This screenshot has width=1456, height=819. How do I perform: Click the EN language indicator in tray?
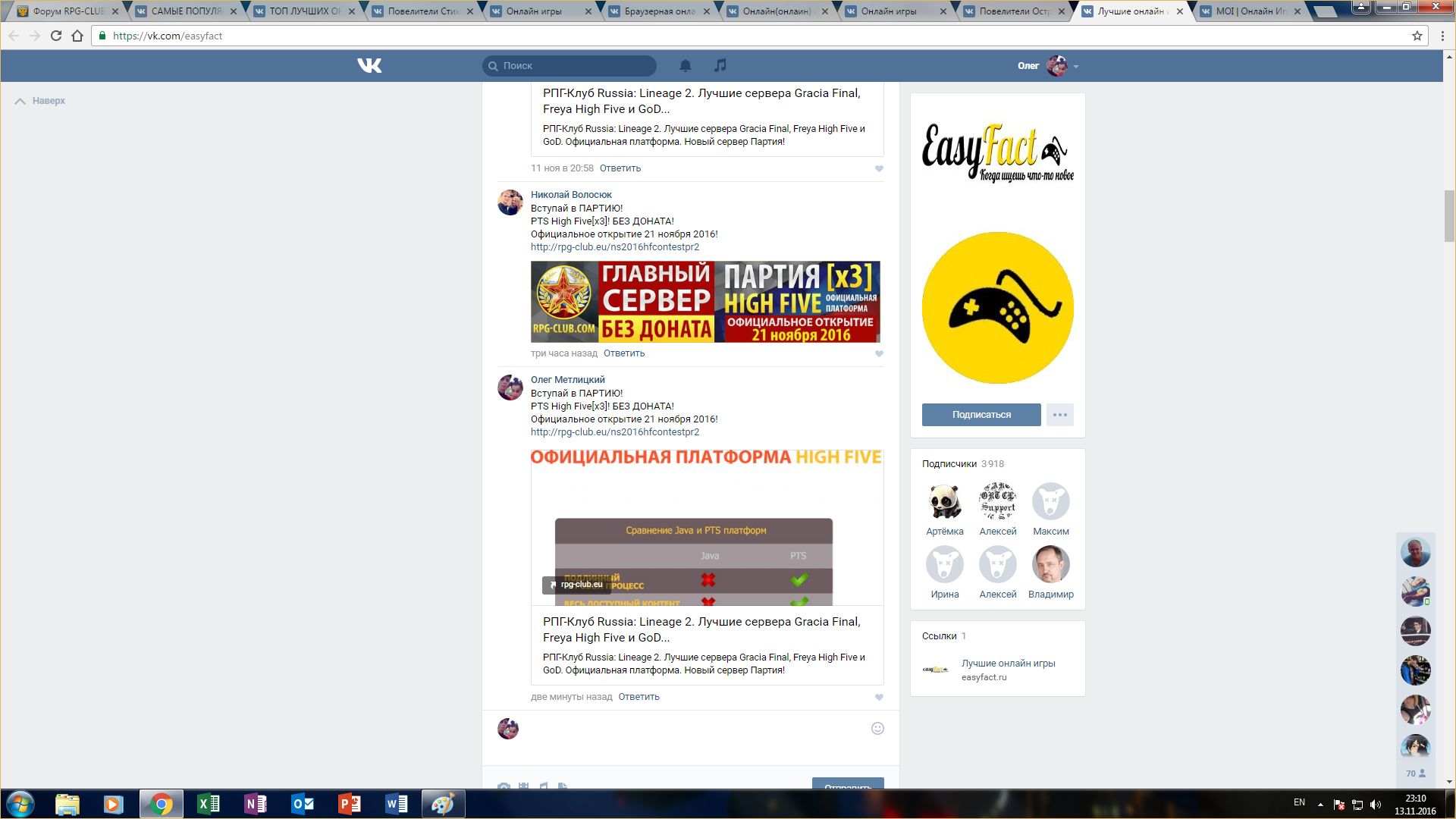1299,802
